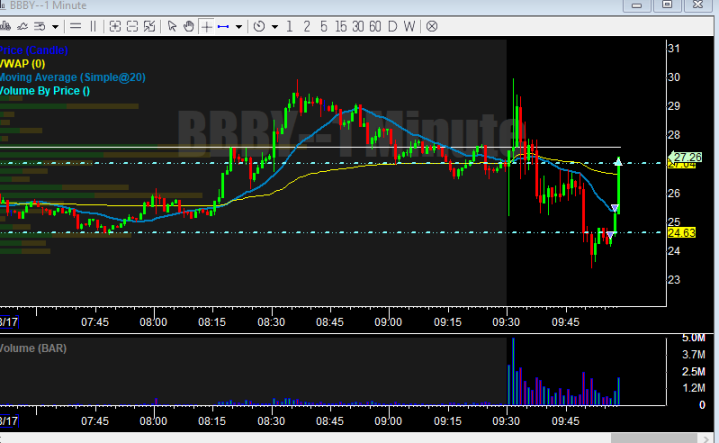Click the Price (Candle) legend label

33,50
